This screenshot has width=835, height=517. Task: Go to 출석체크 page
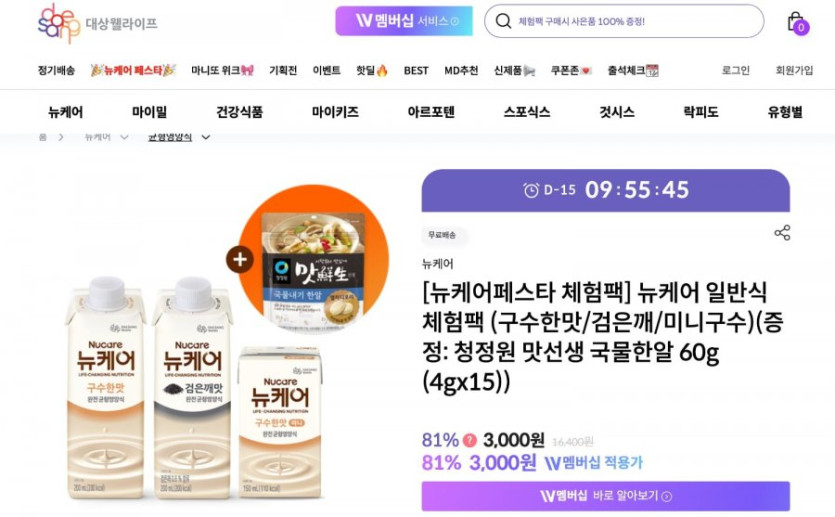633,70
